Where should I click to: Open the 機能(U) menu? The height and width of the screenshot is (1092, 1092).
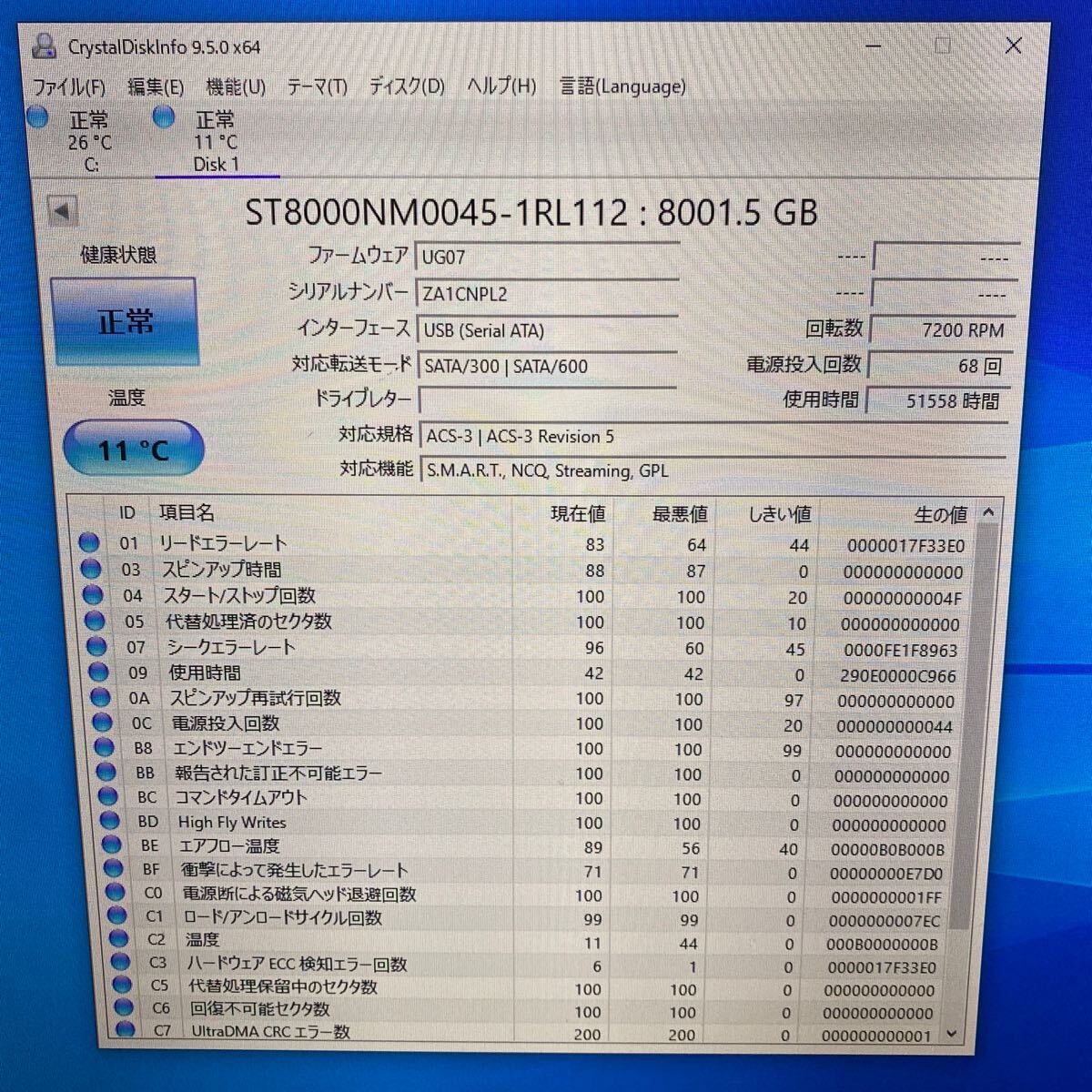point(236,86)
